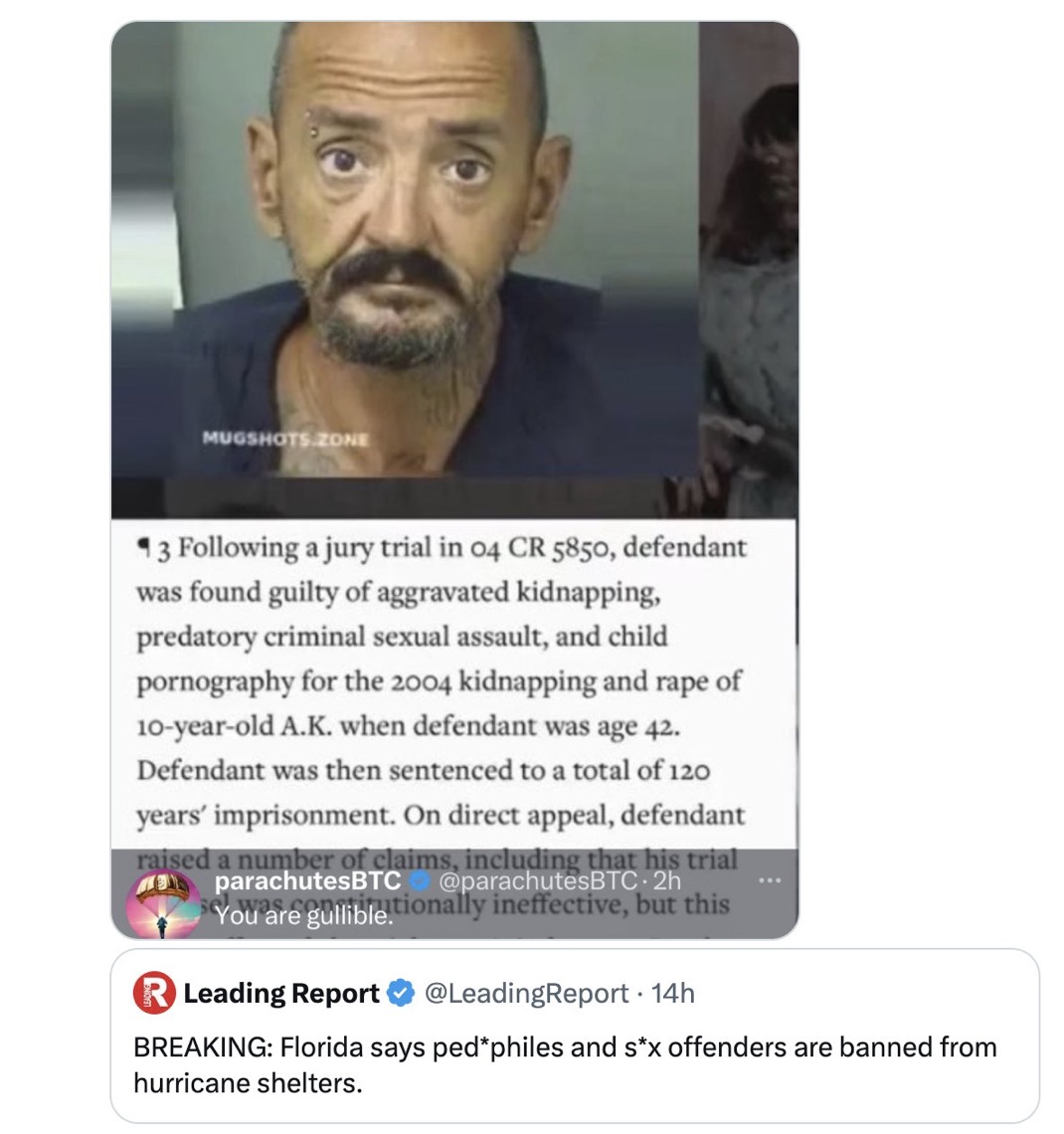The width and height of the screenshot is (1064, 1134).
Task: Open the quoted BREAKING Florida post text
Action: tap(565, 1064)
